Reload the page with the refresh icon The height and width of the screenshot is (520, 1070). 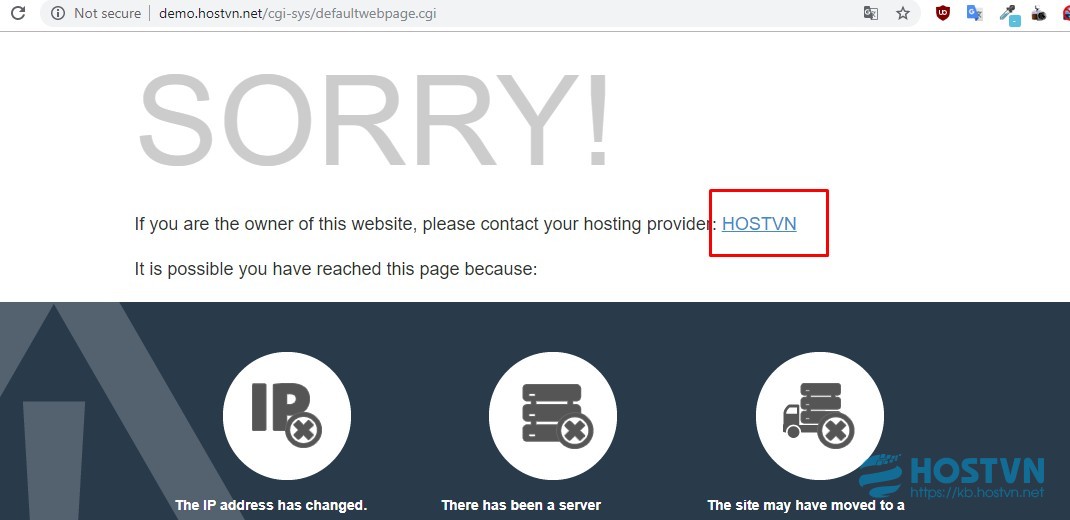[18, 12]
